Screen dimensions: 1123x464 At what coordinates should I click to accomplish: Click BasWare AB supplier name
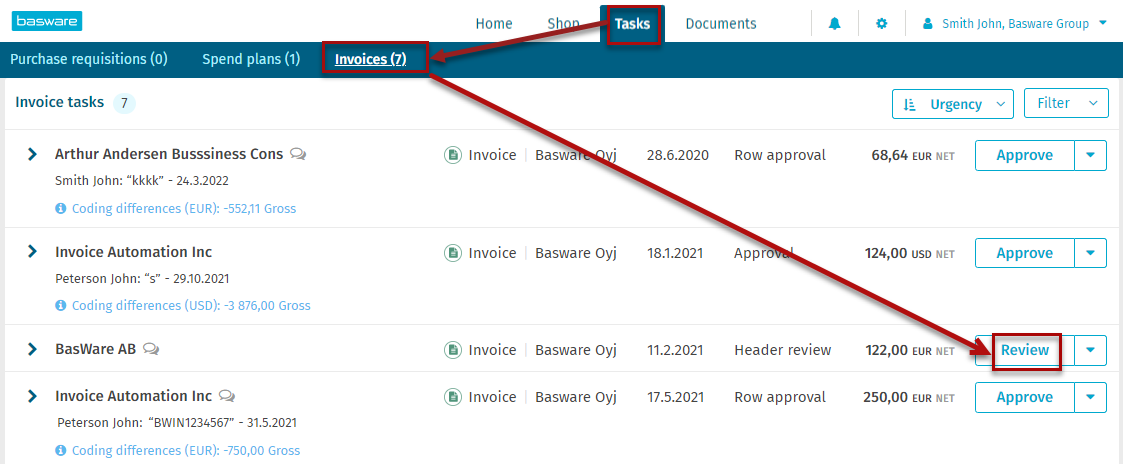click(95, 349)
